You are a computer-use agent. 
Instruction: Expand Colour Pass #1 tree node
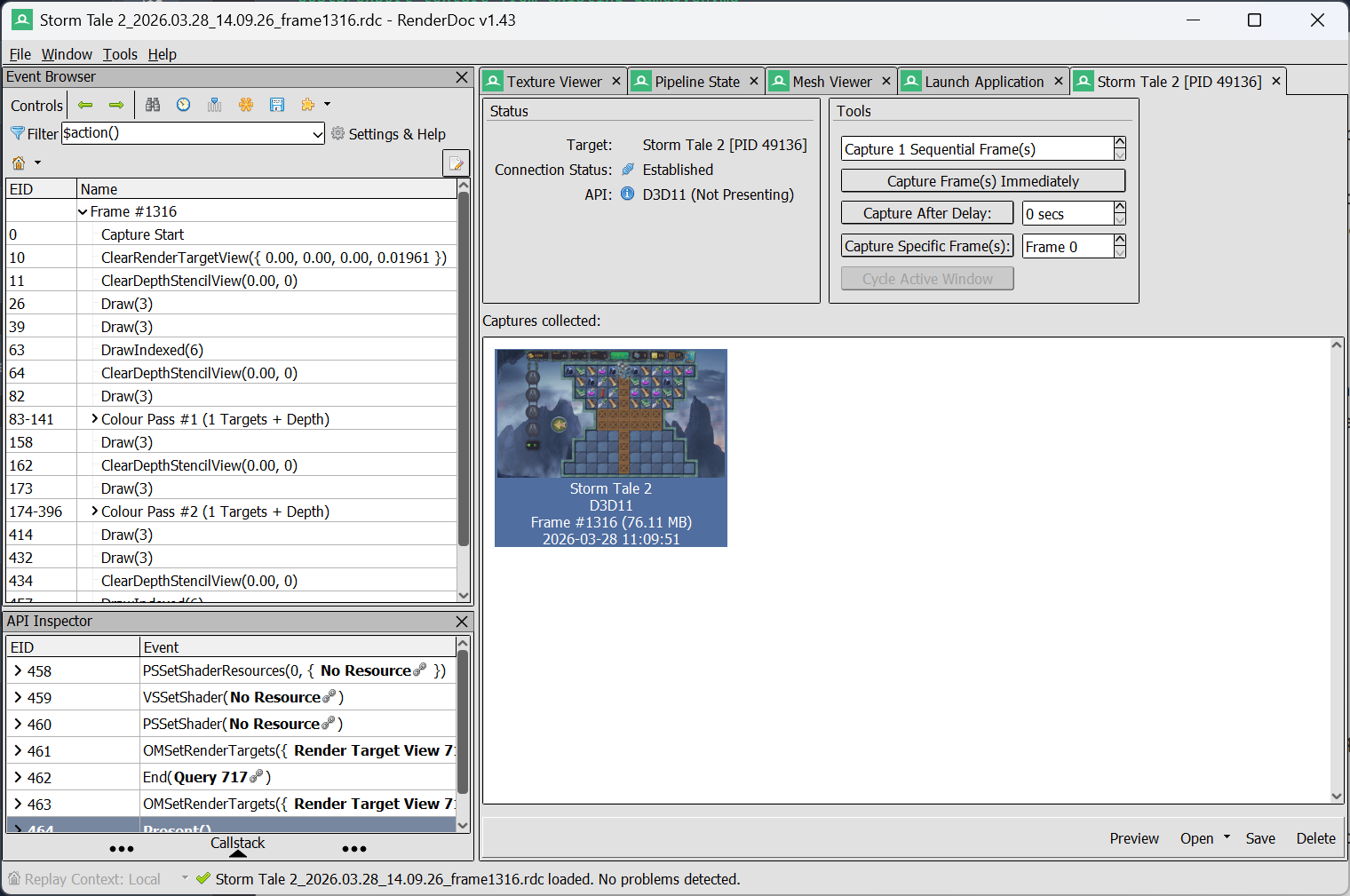94,419
